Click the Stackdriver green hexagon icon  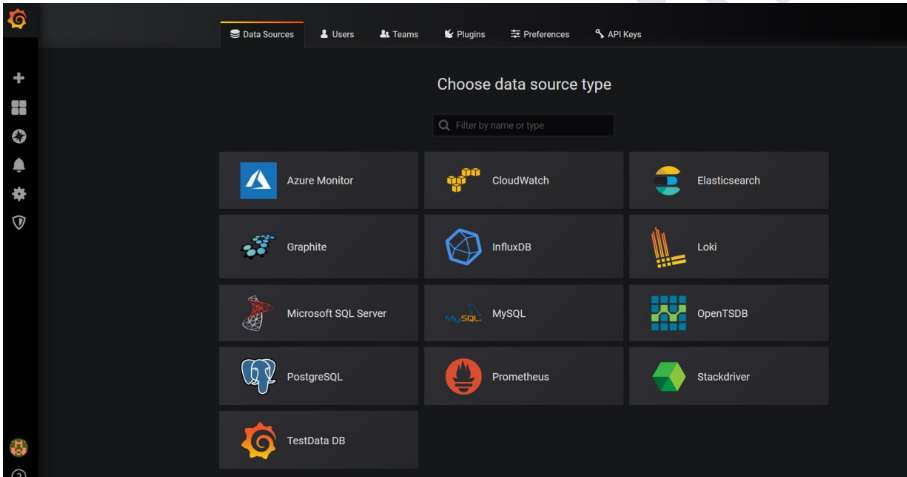click(669, 377)
